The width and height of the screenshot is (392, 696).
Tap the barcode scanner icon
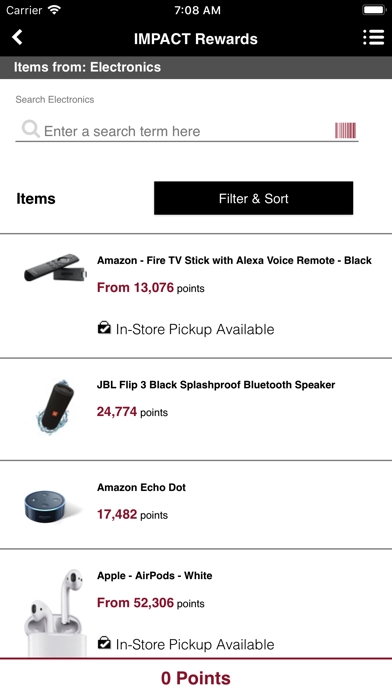tap(345, 130)
